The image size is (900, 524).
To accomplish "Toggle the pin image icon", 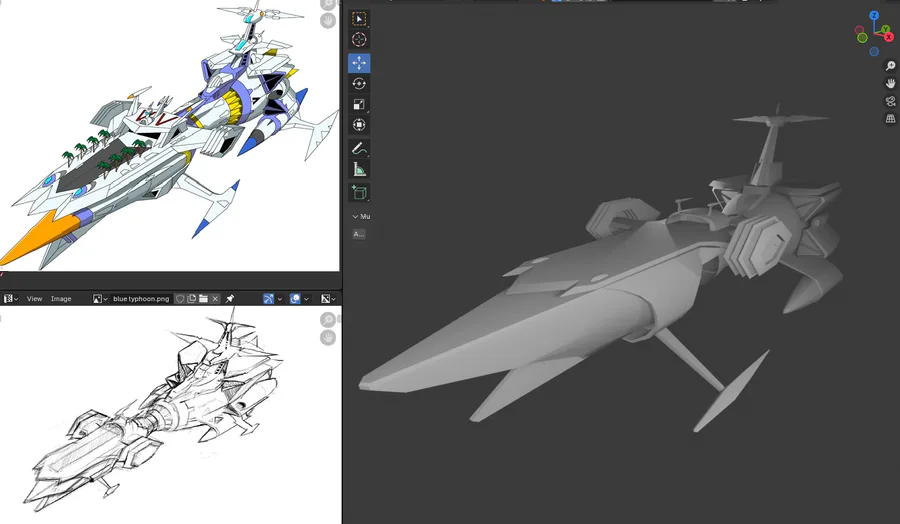I will [230, 298].
